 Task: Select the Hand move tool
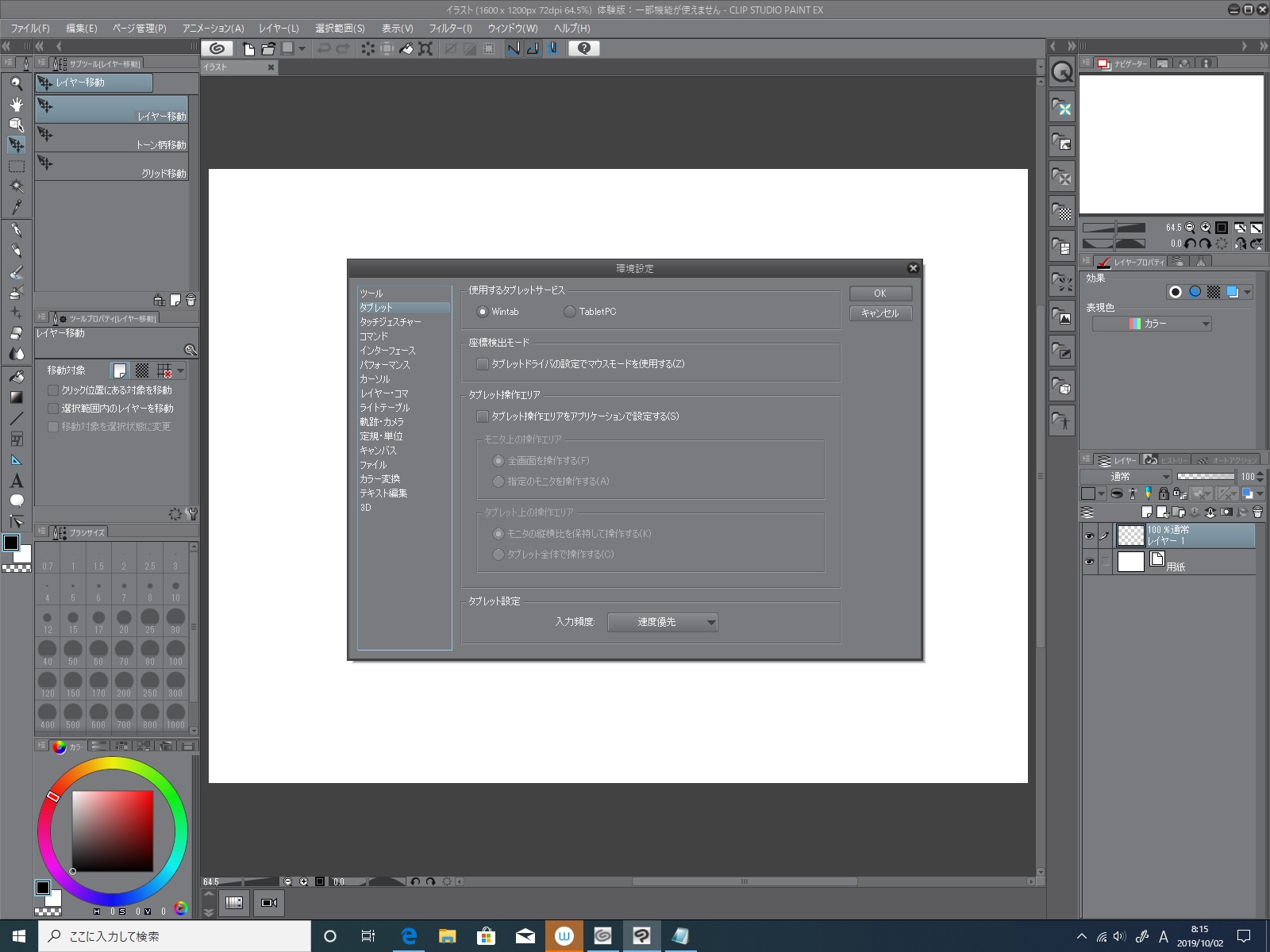16,104
